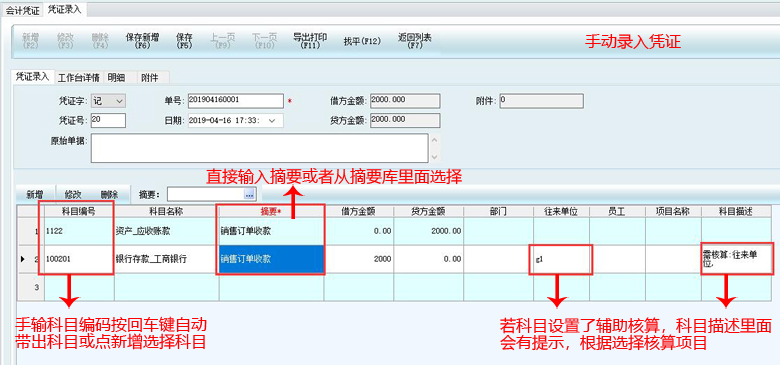Switch to the 工作台详情 tab

pyautogui.click(x=79, y=78)
